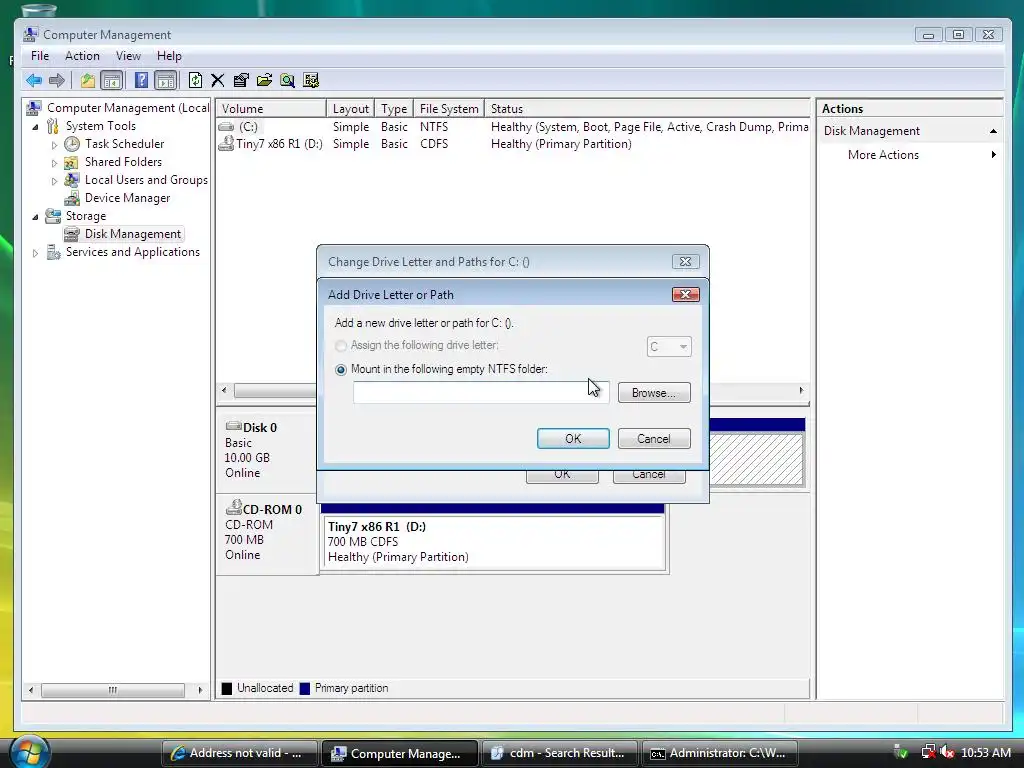Click the Storage icon in the tree
Viewport: 1024px width, 768px height.
53,216
